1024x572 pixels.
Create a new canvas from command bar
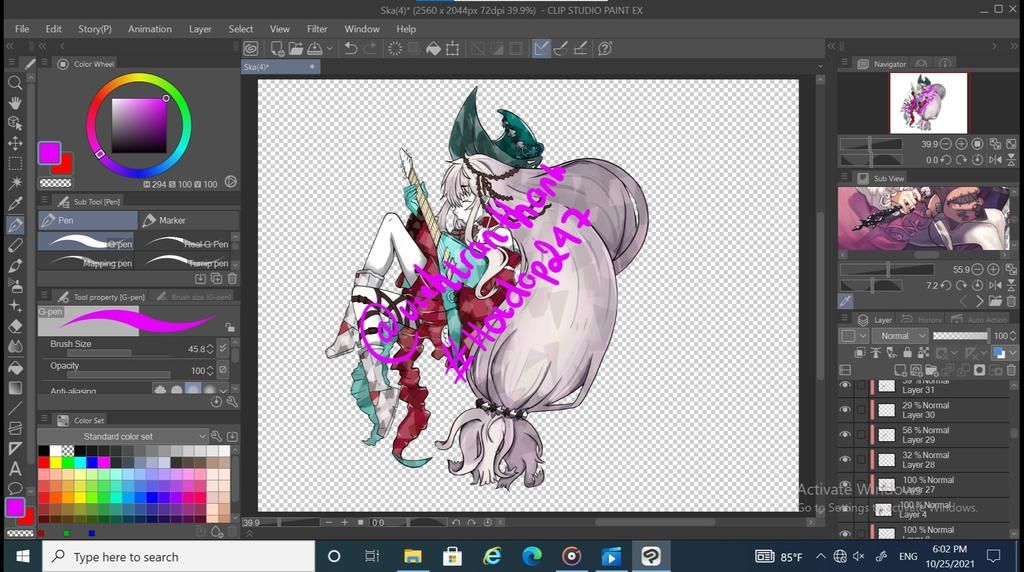277,48
